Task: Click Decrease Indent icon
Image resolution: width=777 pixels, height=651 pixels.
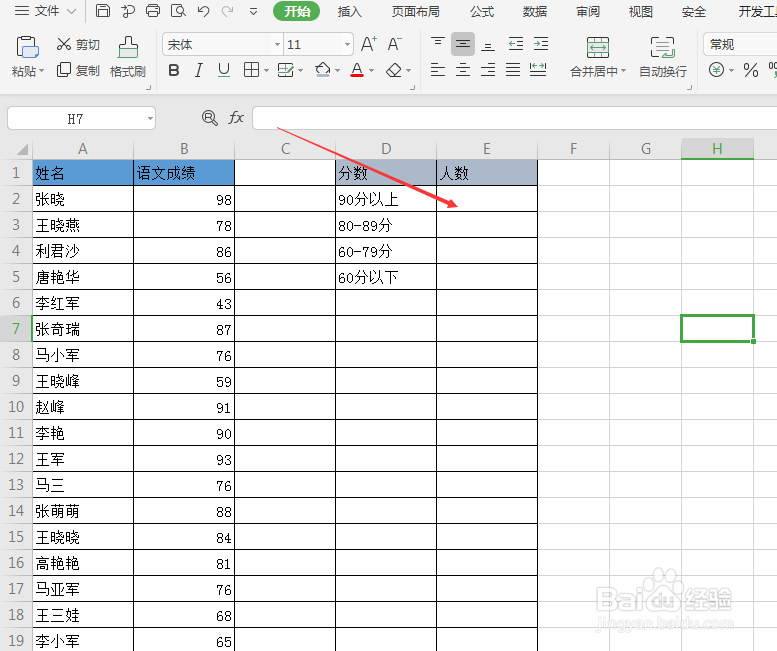Action: point(516,44)
